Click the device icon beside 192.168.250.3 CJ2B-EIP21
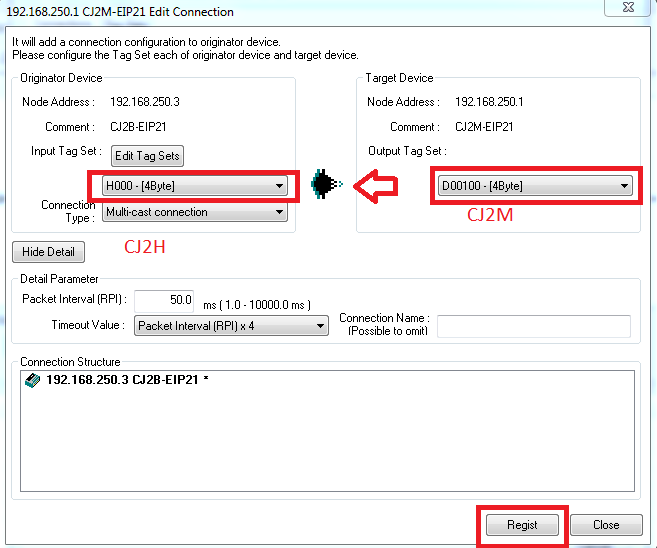657x548 pixels. pyautogui.click(x=32, y=380)
